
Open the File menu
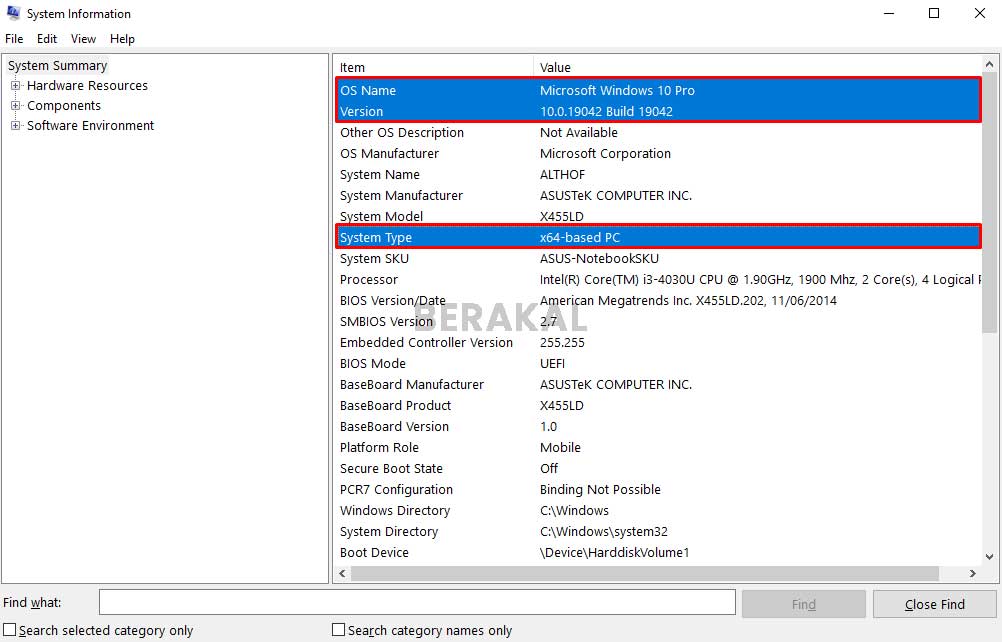[x=14, y=39]
